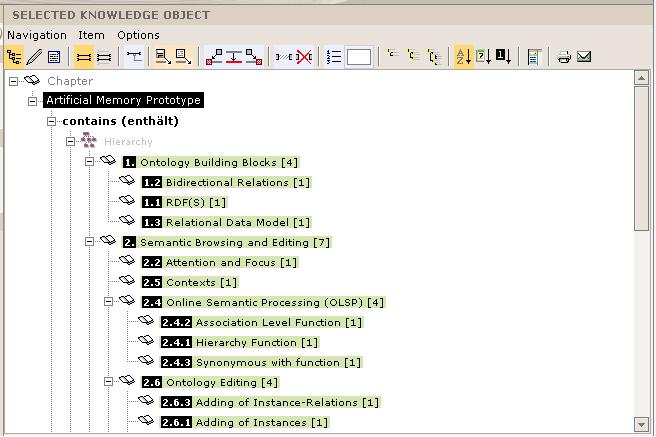Viewport: 656px width, 437px height.
Task: Click the link-to-upper-right relation icon
Action: pyautogui.click(x=214, y=56)
